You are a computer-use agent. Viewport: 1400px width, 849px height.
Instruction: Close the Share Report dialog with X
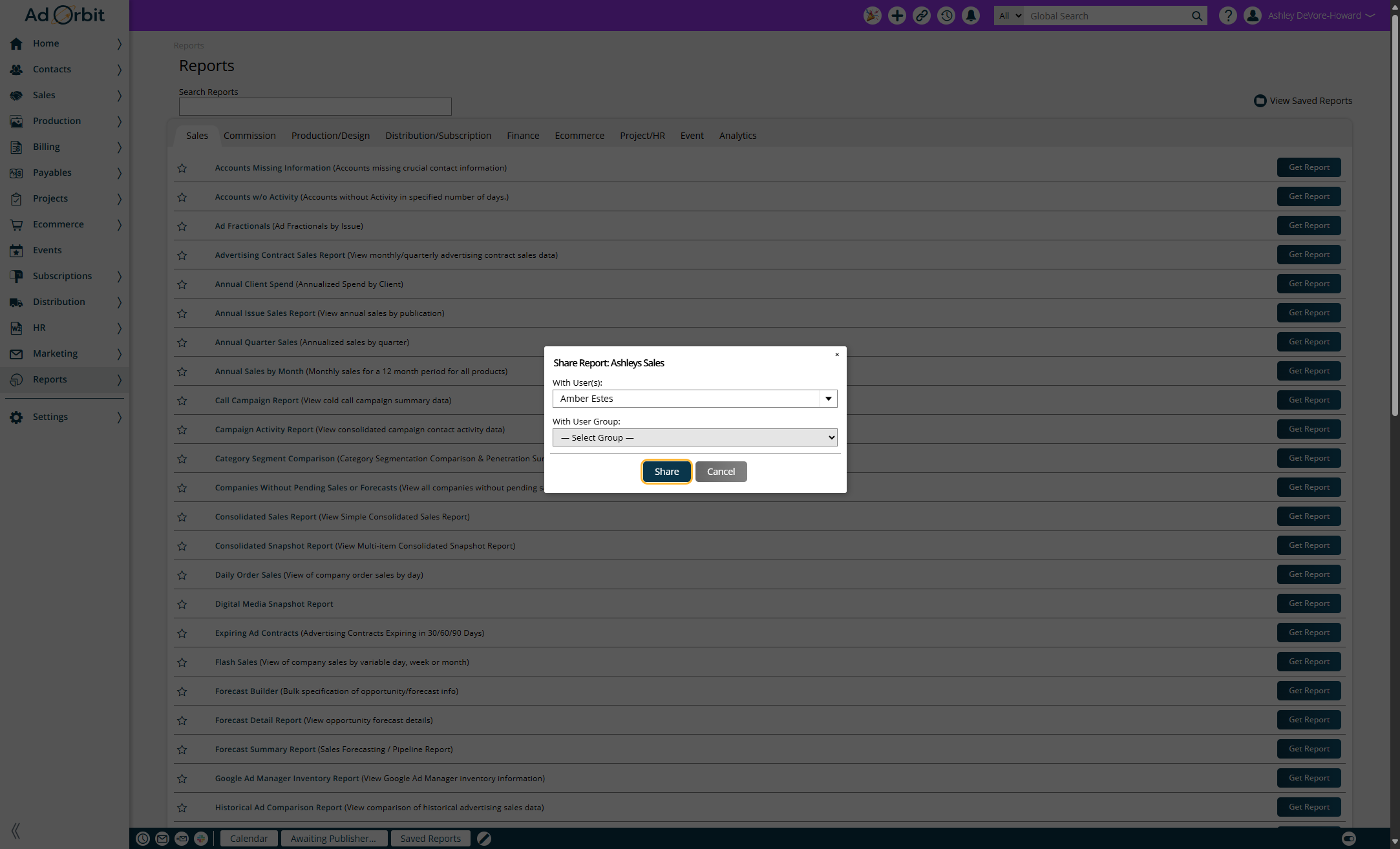837,355
